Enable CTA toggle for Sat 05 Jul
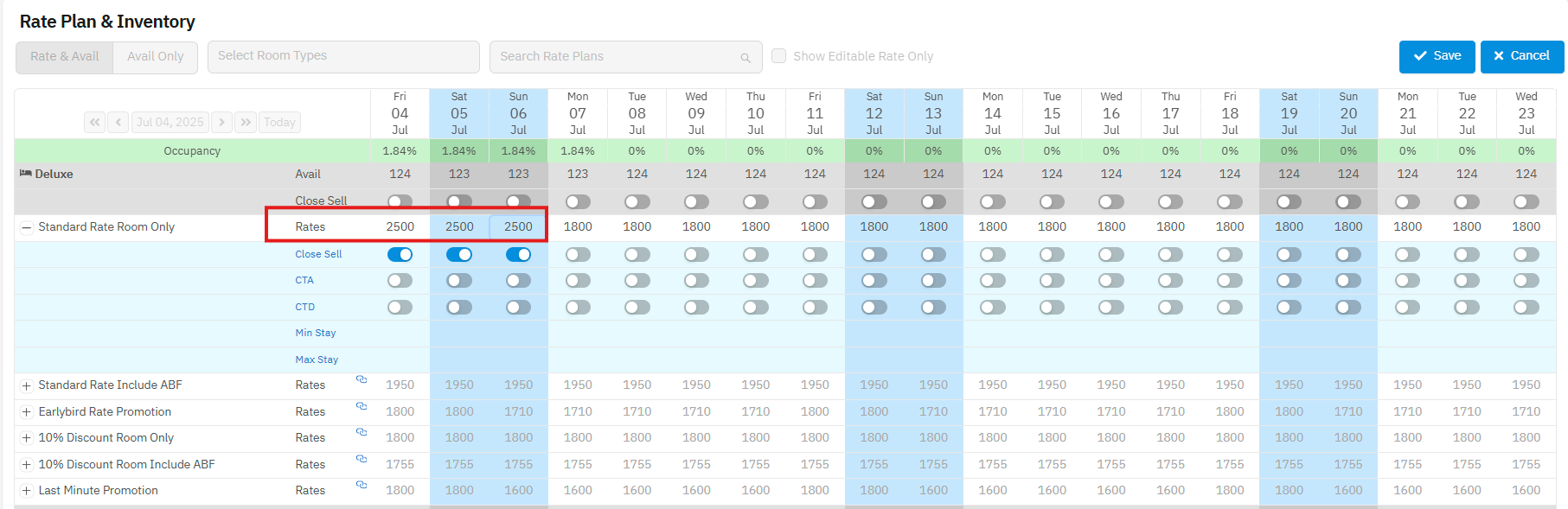Screen dimensions: 1568x509 [x=459, y=281]
